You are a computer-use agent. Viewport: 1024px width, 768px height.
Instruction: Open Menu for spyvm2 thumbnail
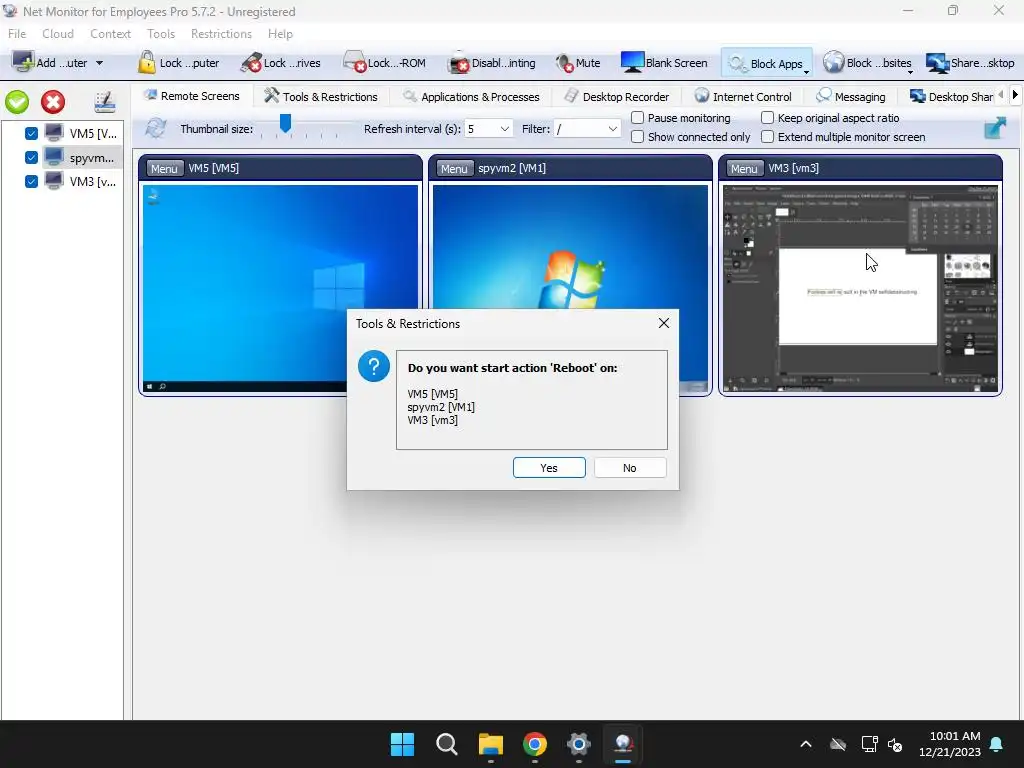point(454,168)
